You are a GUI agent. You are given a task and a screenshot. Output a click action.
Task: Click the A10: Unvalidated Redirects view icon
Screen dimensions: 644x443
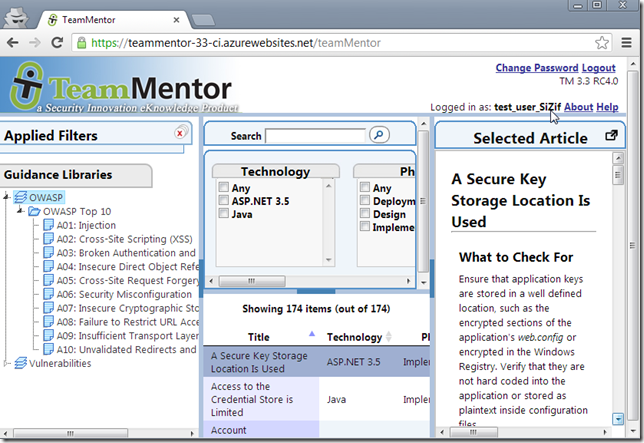pos(48,349)
